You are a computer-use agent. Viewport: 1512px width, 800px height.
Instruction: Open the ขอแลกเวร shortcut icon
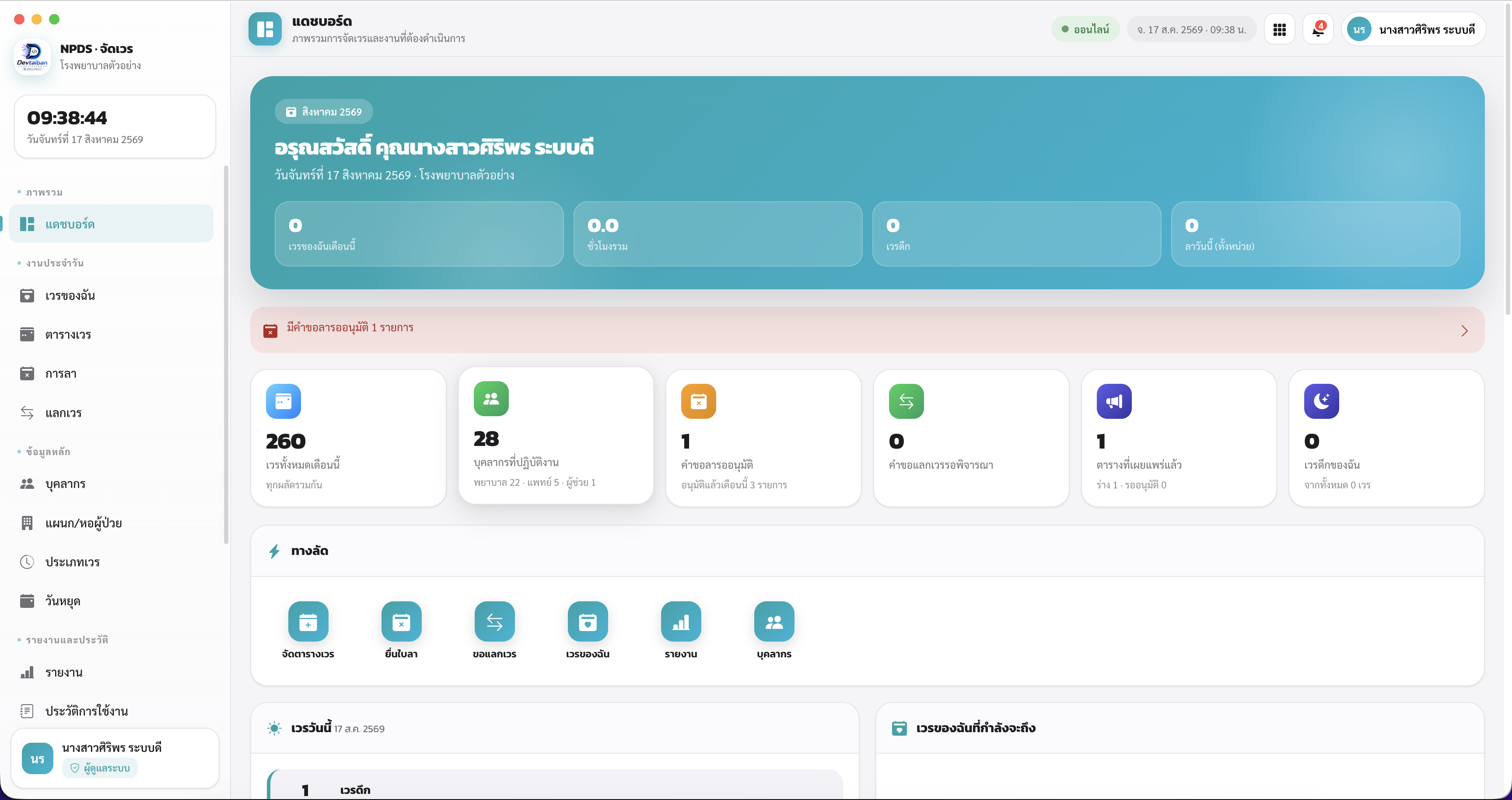(x=495, y=621)
